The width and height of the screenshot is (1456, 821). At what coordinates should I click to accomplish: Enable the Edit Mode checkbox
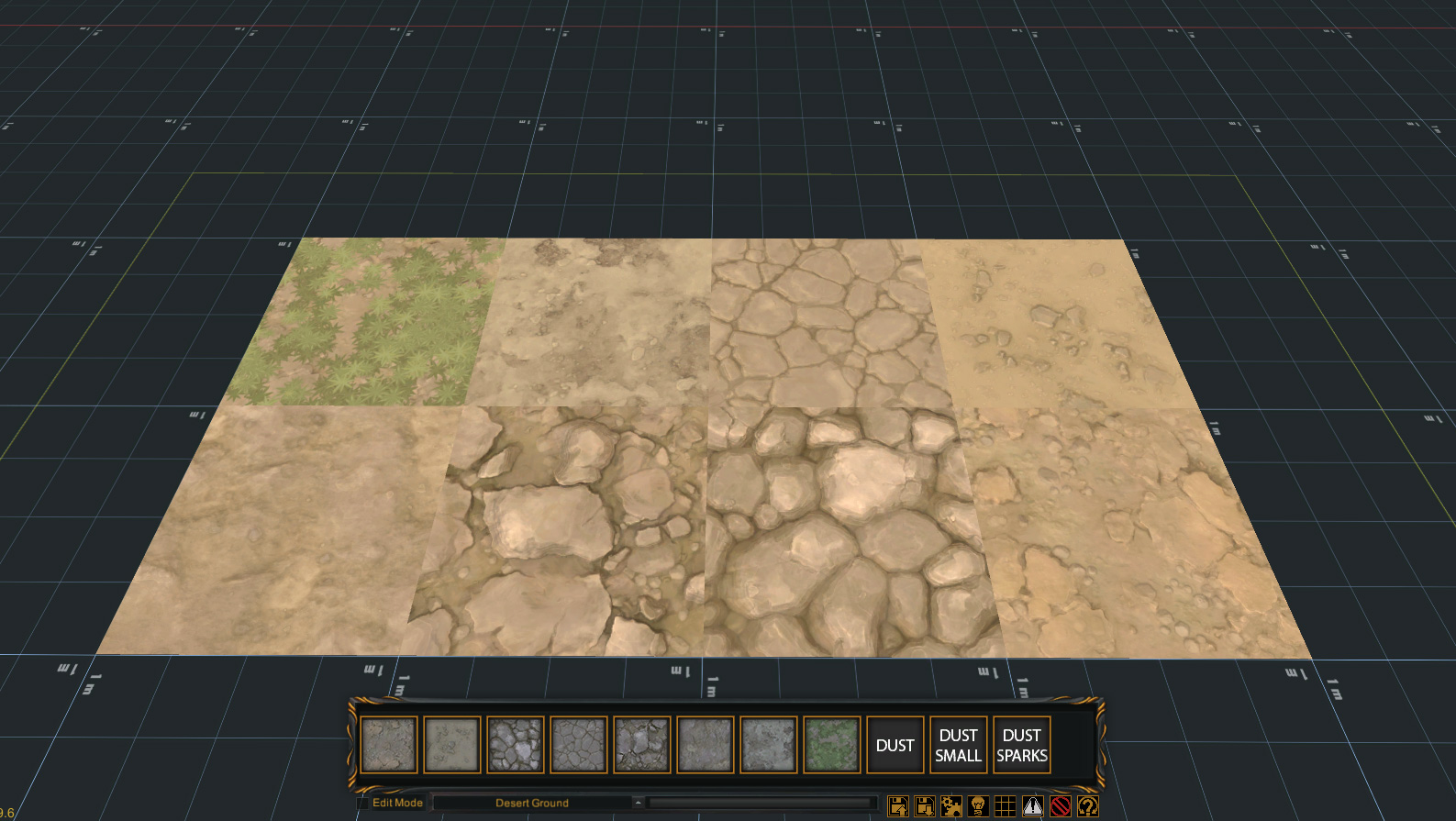coord(362,804)
